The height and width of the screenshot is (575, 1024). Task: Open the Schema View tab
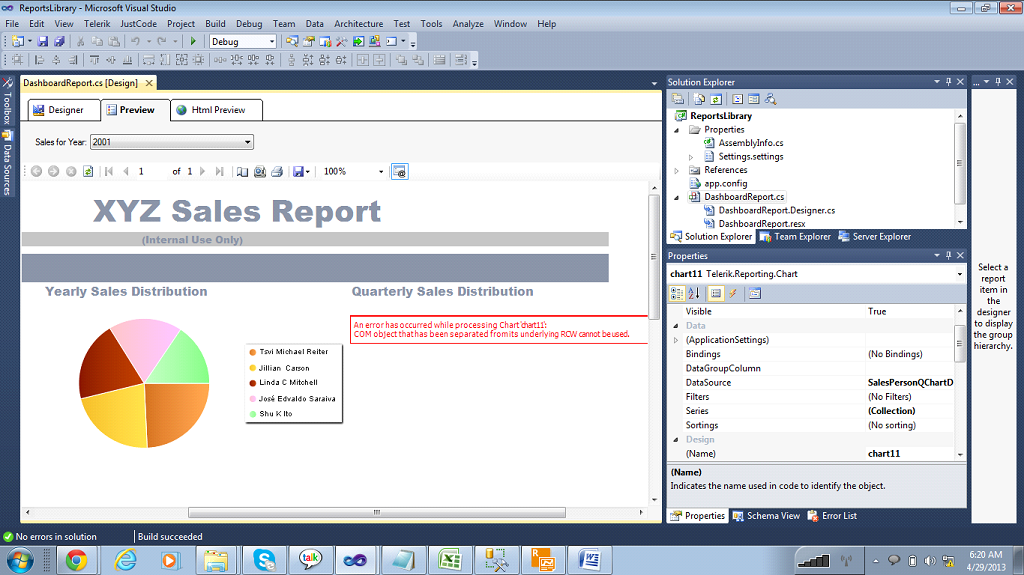click(x=766, y=516)
